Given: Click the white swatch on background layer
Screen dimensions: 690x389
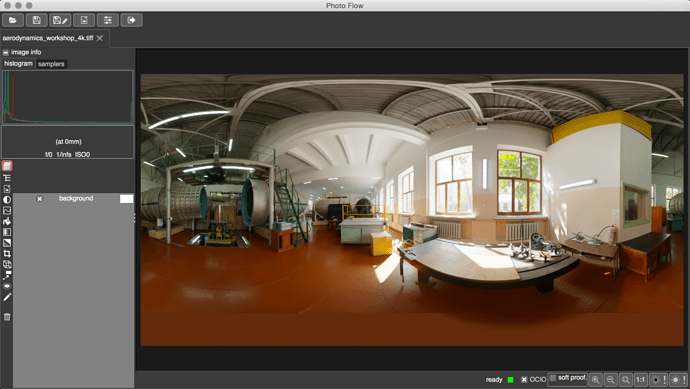Looking at the screenshot, I should tap(126, 199).
